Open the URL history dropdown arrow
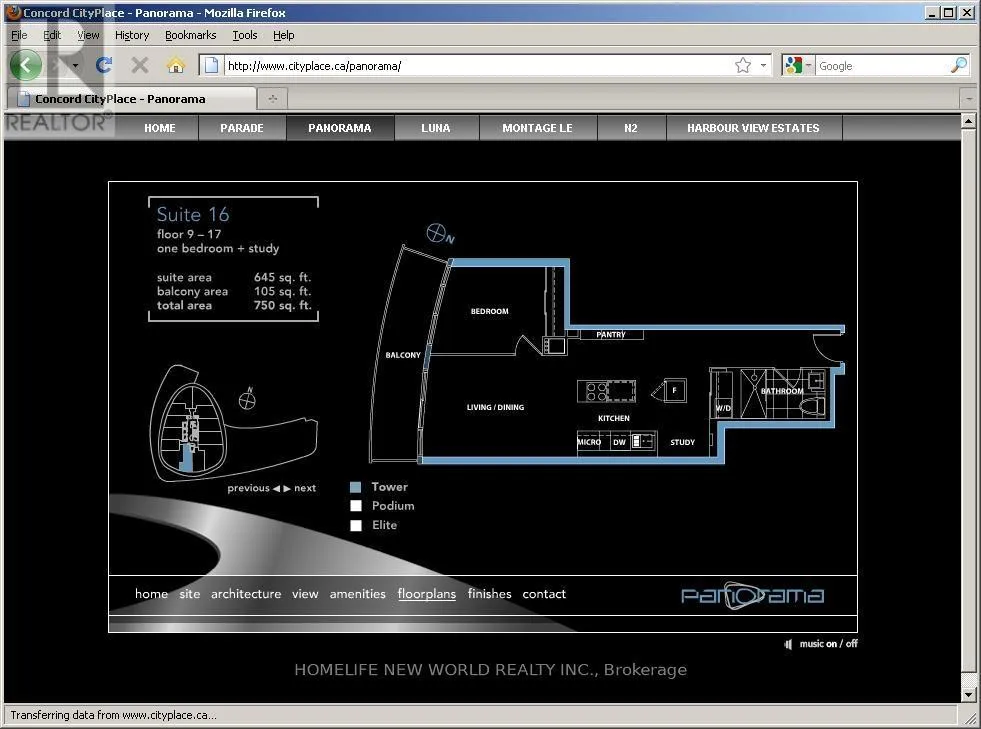The height and width of the screenshot is (729, 981). pos(763,66)
